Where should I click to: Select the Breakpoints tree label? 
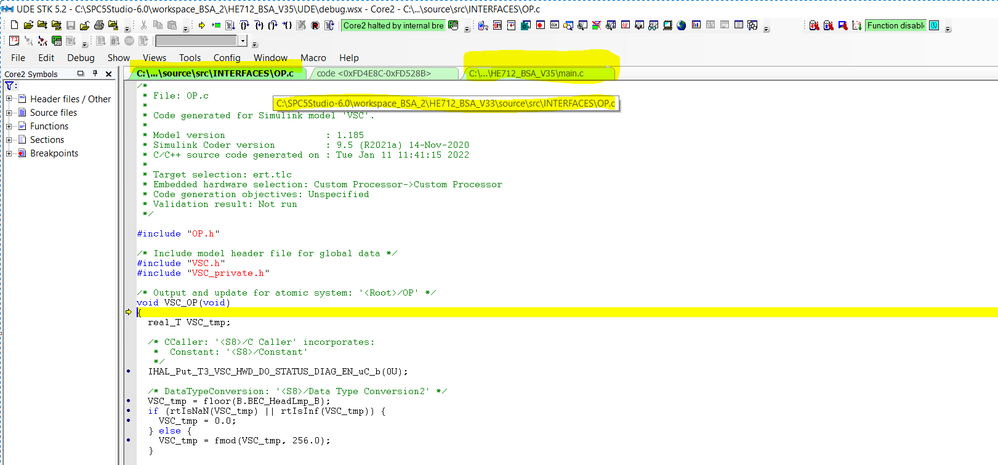(x=54, y=153)
